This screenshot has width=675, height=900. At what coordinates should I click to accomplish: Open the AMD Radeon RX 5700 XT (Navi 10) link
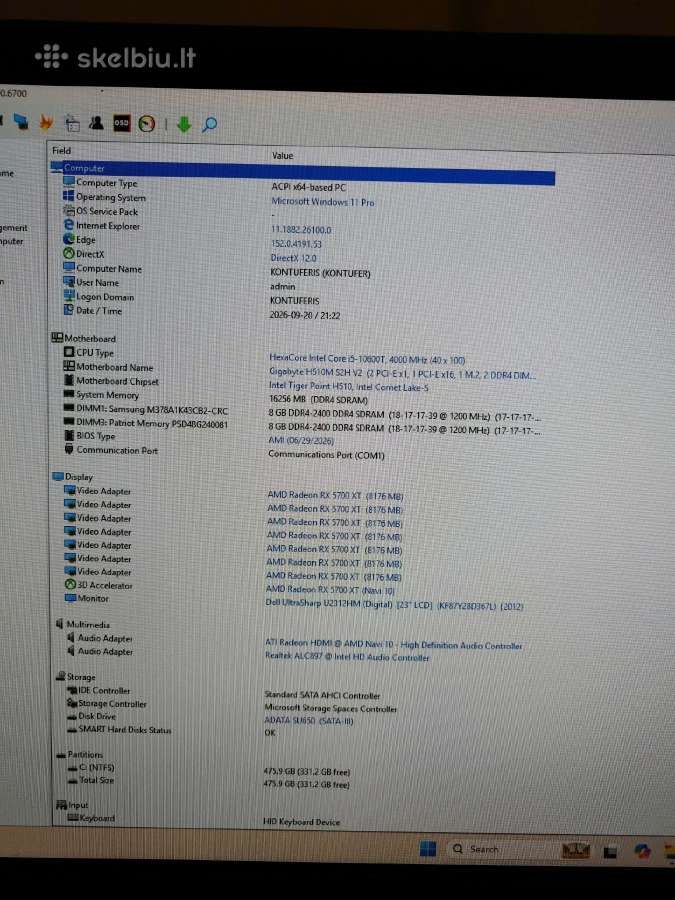330,589
